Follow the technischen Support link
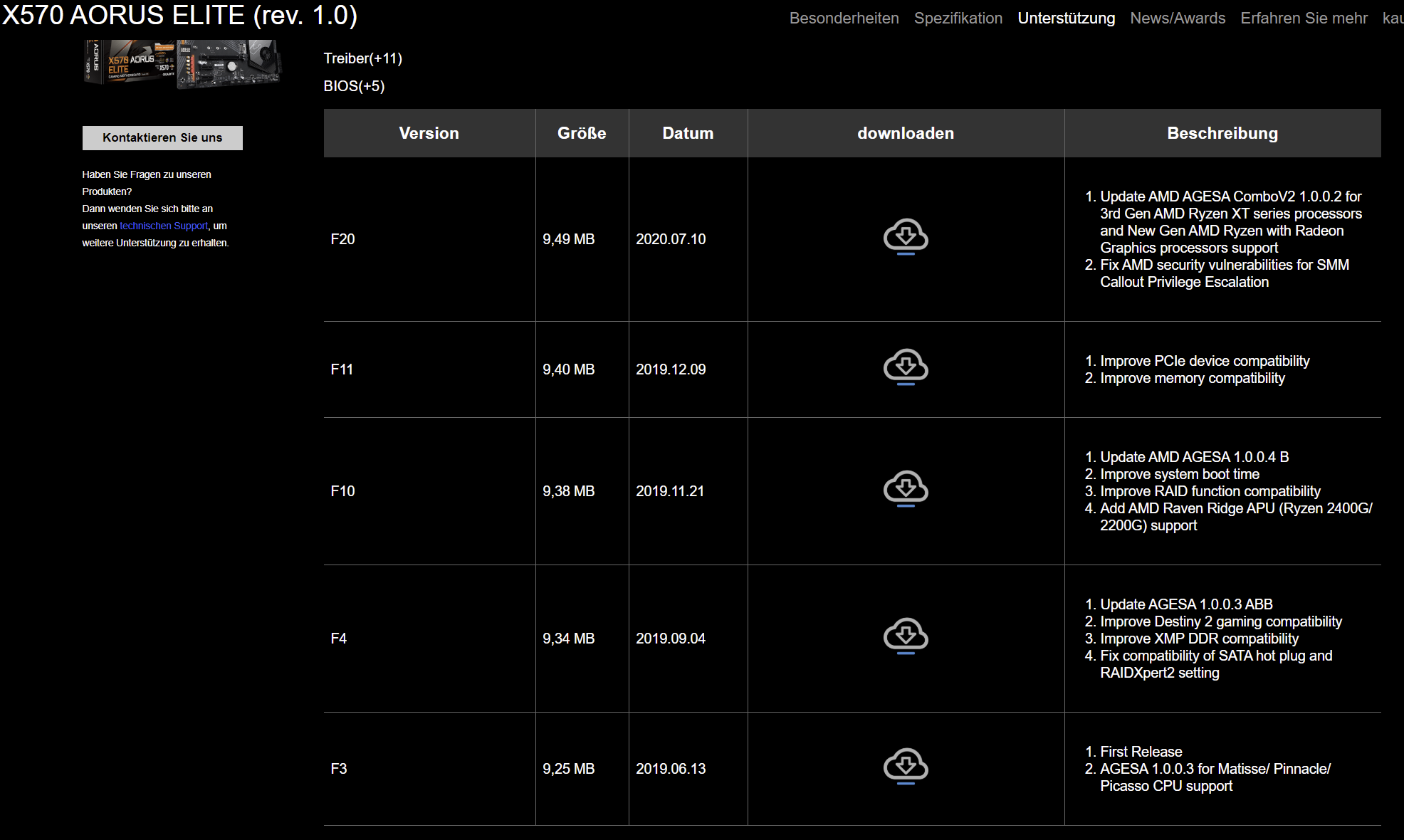1404x840 pixels. 164,226
